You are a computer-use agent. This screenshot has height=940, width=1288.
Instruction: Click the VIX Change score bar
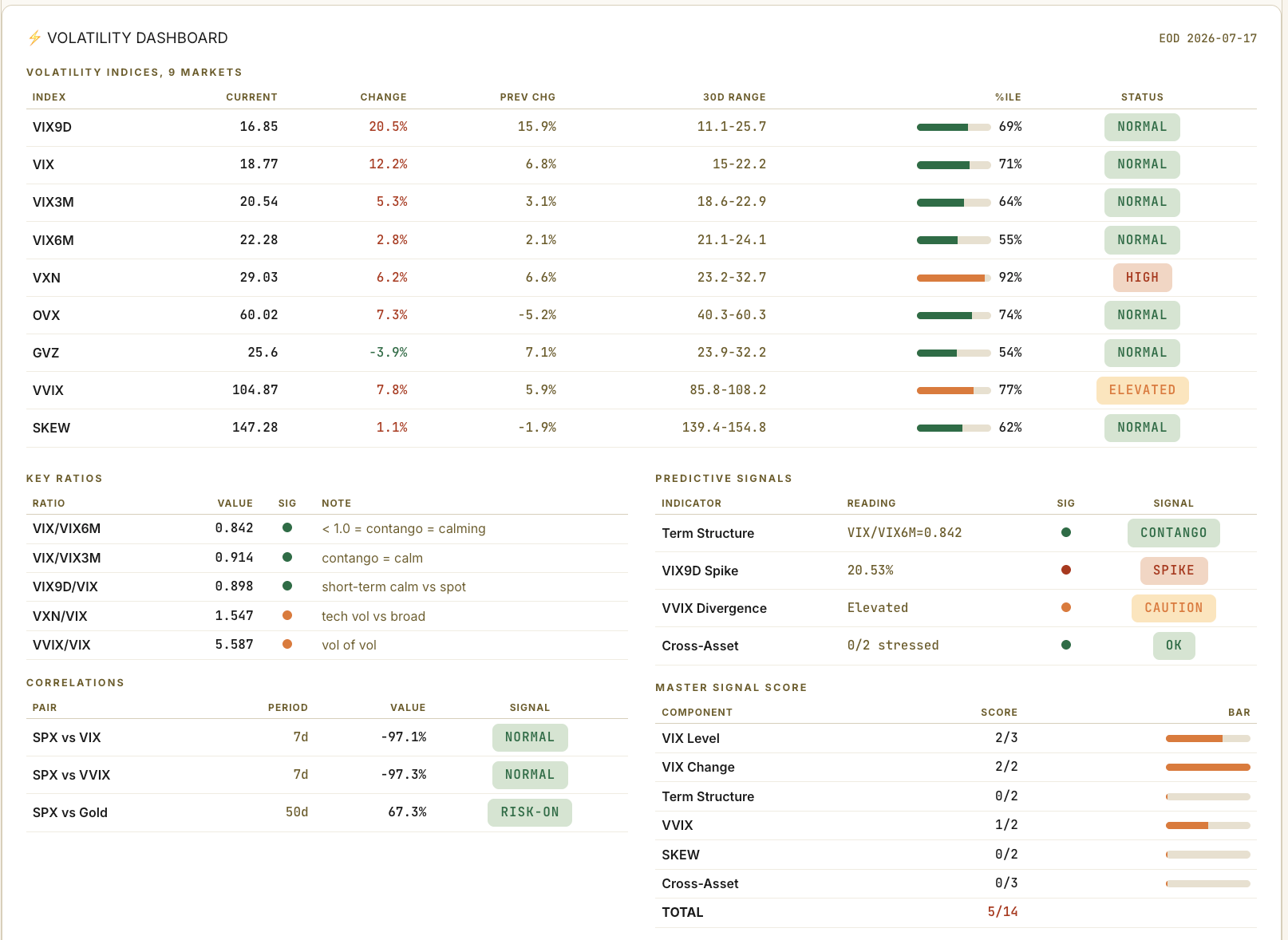point(1208,767)
